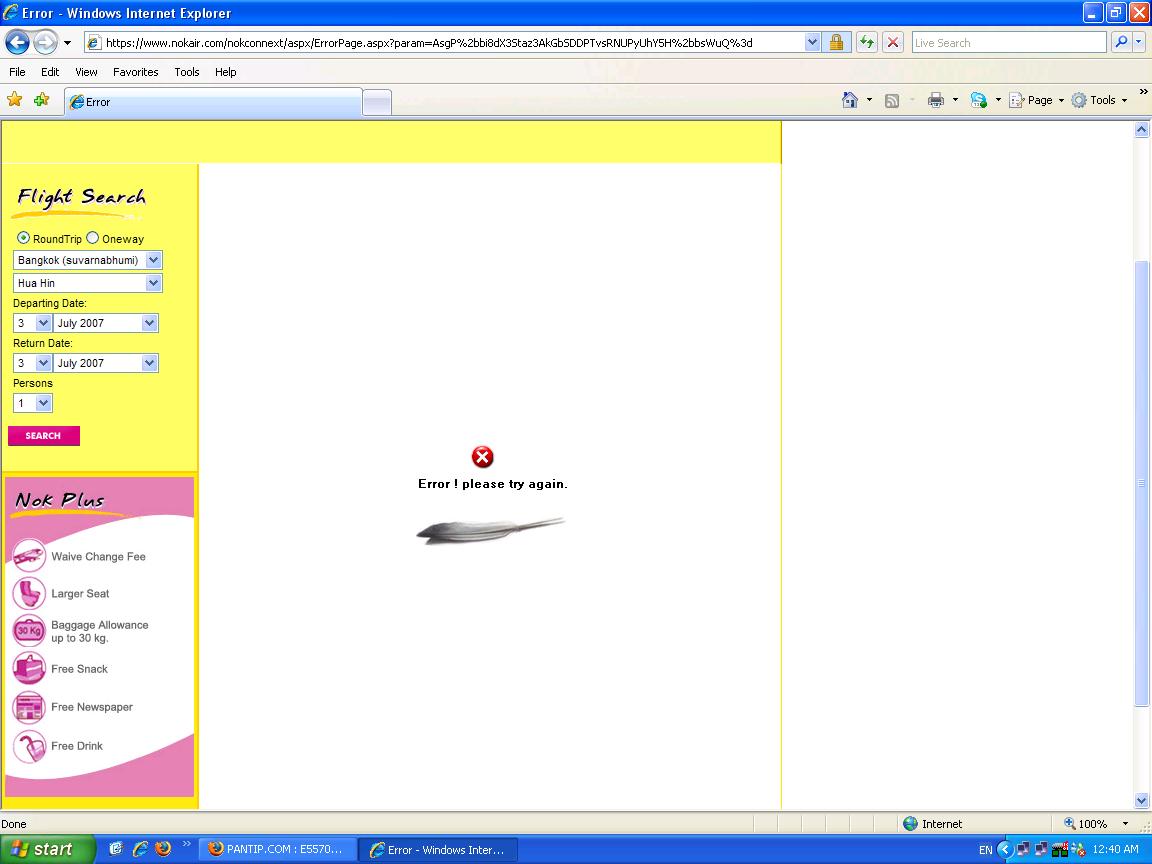
Task: Open the View menu
Action: (86, 72)
